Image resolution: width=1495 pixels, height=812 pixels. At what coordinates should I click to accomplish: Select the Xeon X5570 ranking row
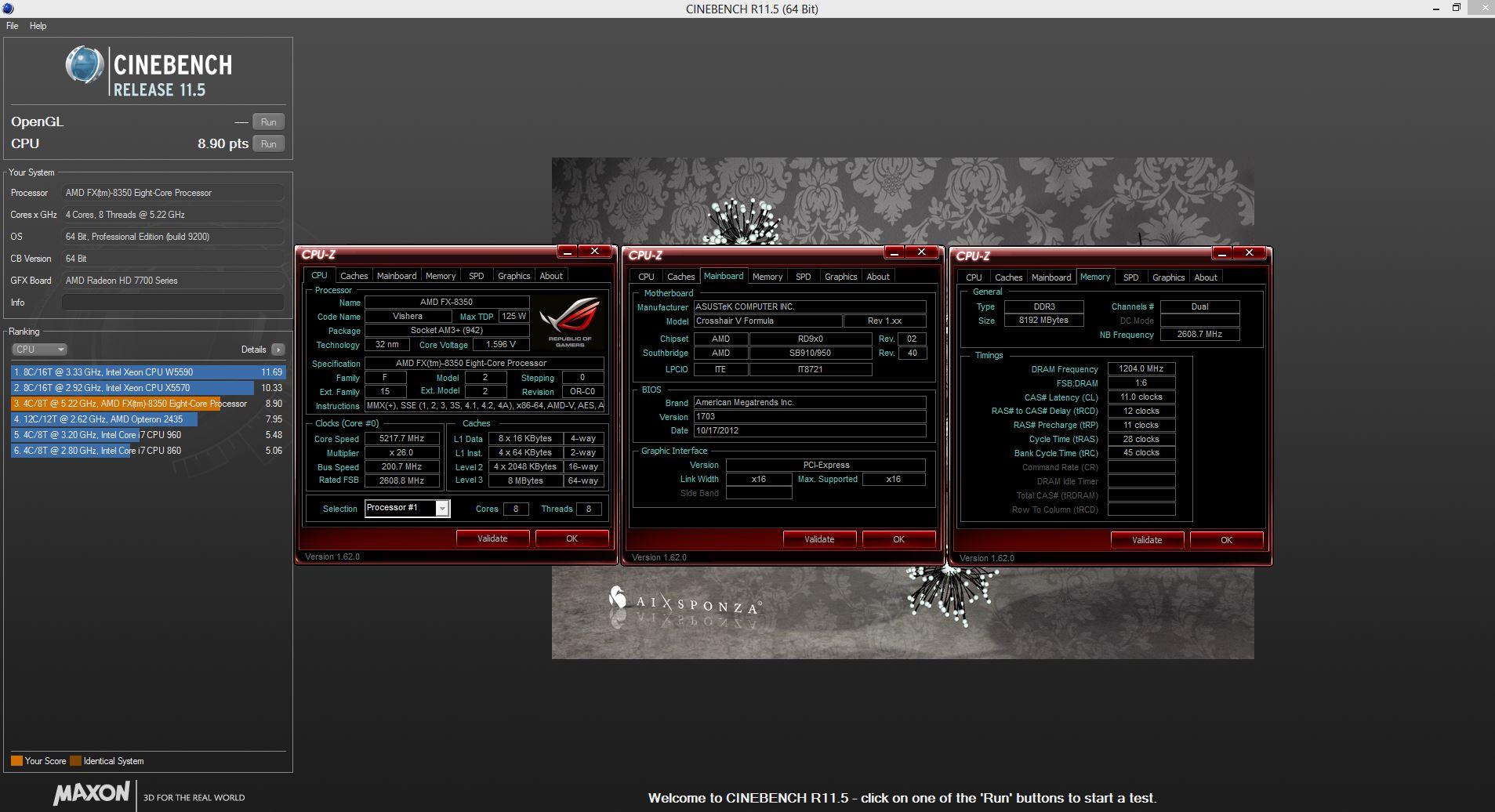[x=148, y=388]
